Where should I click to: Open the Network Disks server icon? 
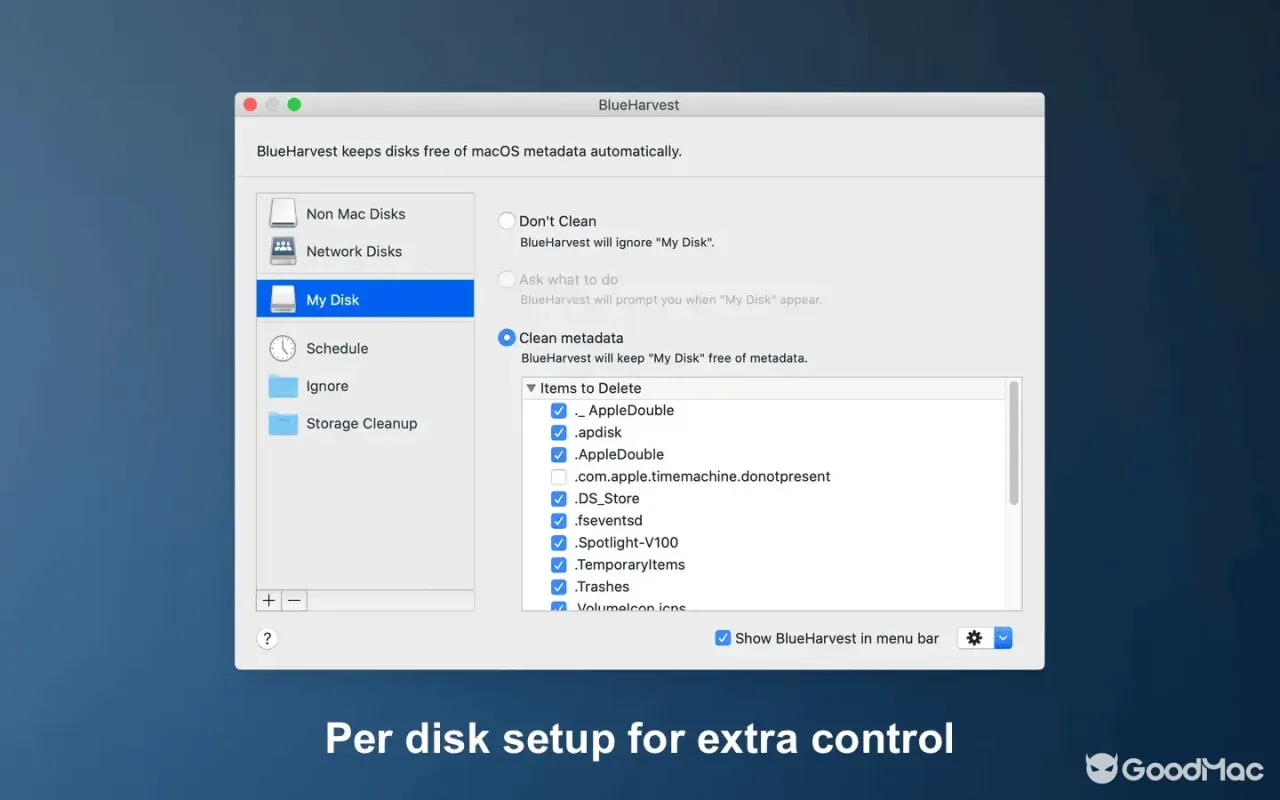click(283, 251)
